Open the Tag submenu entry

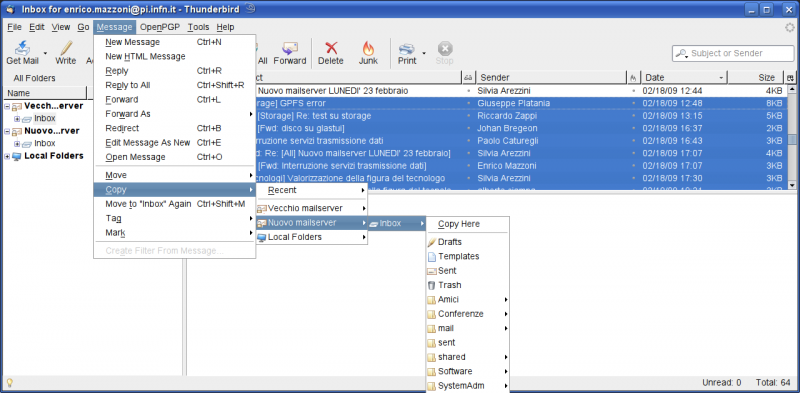(174, 218)
